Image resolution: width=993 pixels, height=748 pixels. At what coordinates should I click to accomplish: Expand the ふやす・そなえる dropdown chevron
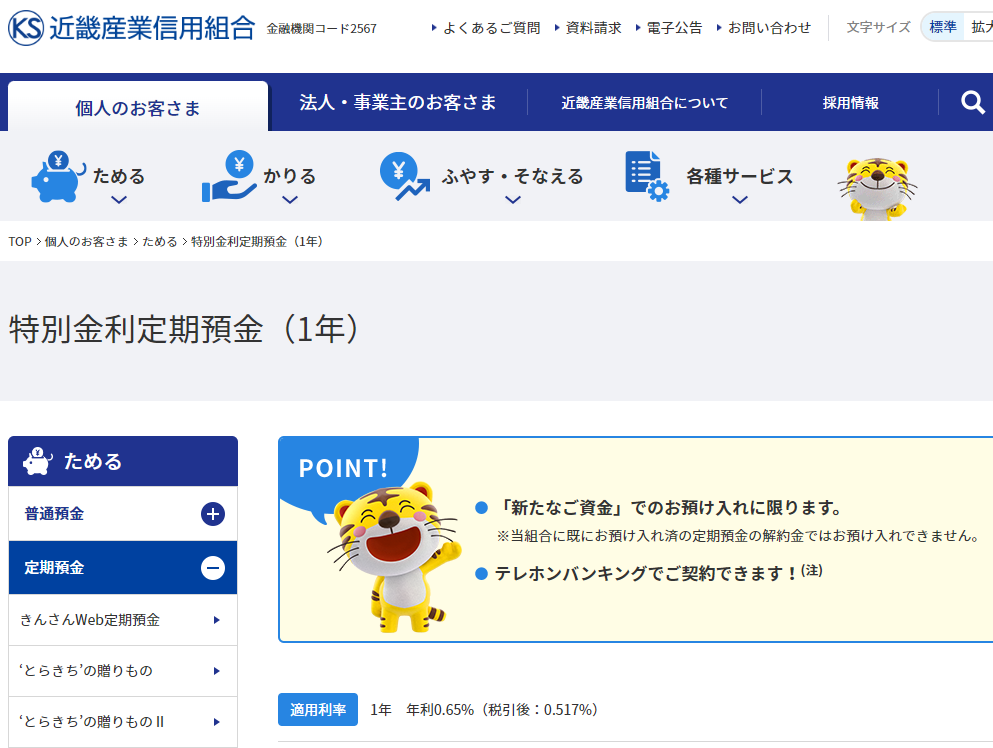pos(513,200)
